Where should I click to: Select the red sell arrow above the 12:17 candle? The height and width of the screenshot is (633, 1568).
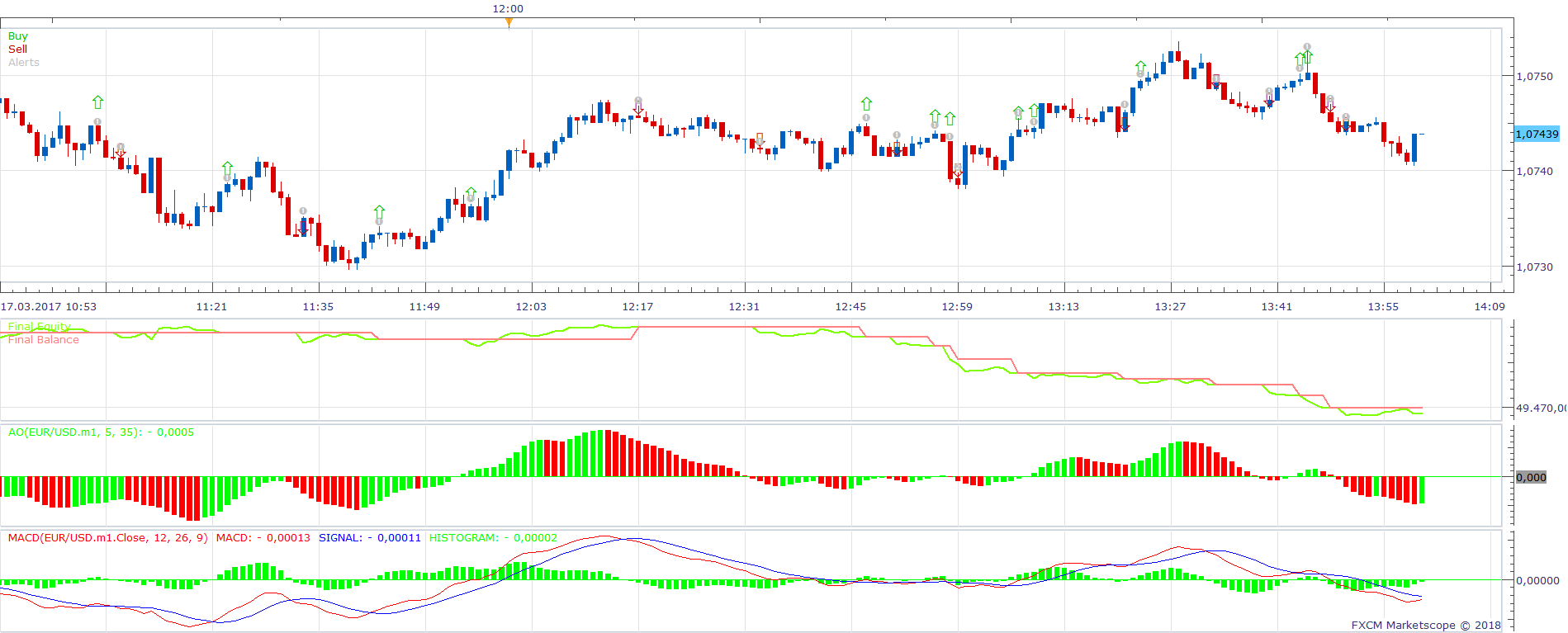coord(638,109)
